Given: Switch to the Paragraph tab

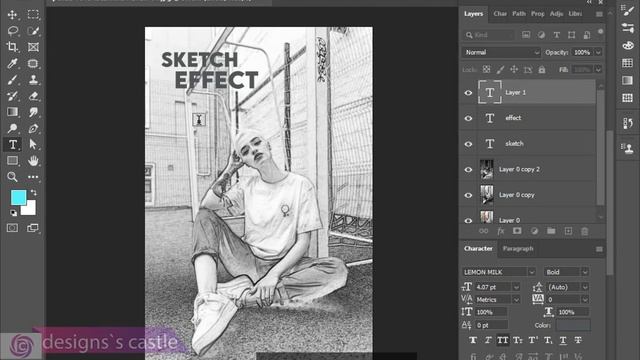Looking at the screenshot, I should point(518,249).
